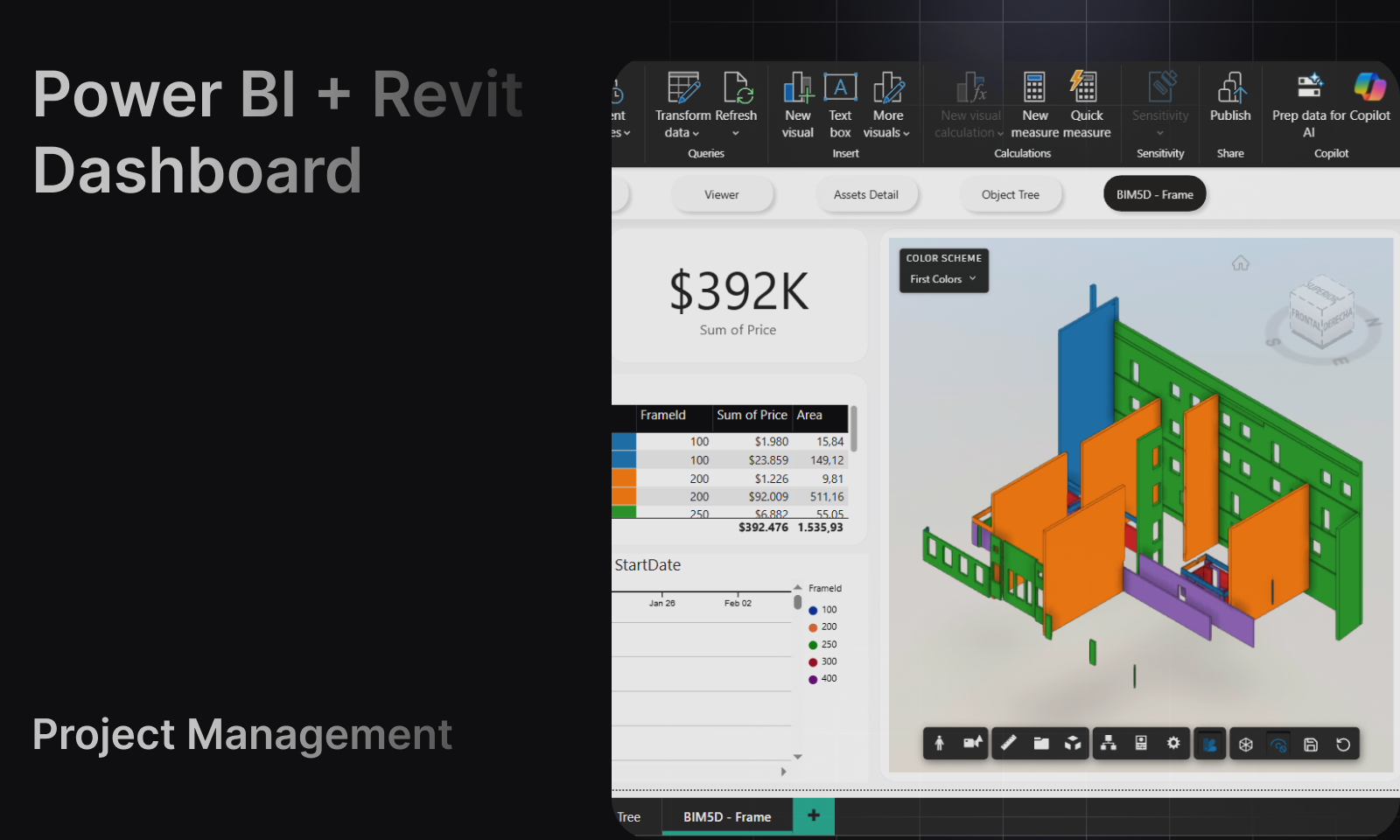Select the Viewer tab
The image size is (1400, 840).
click(723, 194)
